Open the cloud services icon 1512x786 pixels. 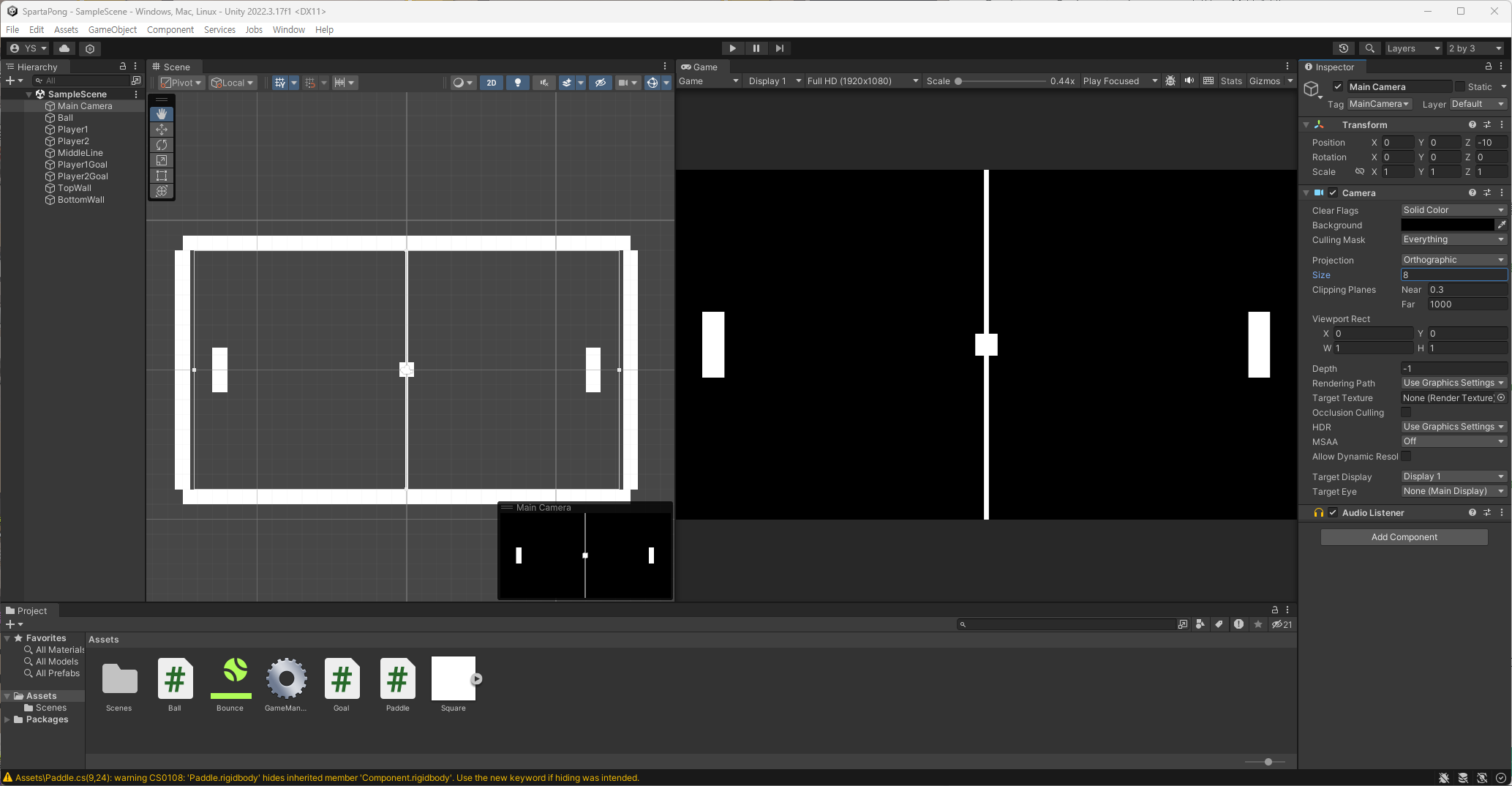pos(64,48)
